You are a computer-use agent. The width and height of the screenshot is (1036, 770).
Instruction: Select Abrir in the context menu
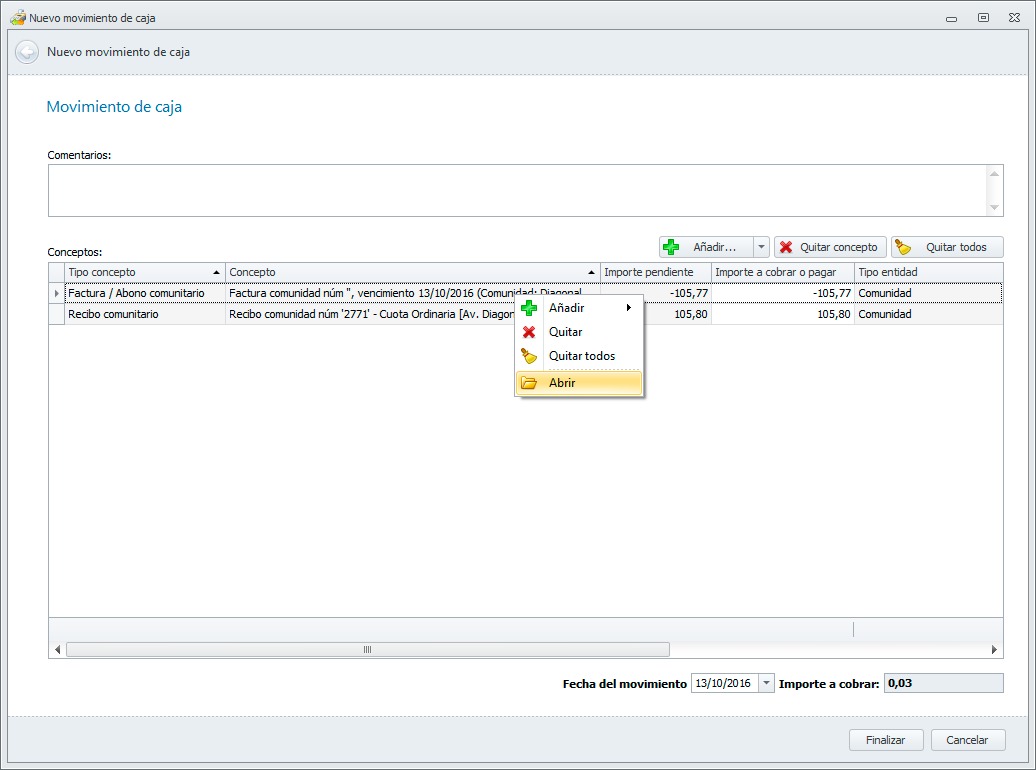(x=579, y=383)
